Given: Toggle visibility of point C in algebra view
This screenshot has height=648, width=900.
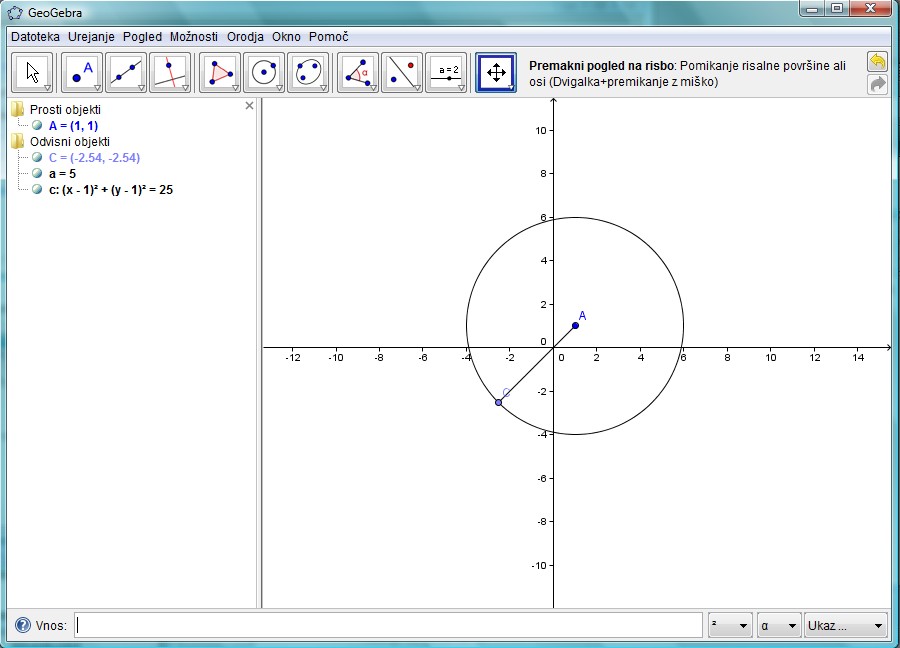Looking at the screenshot, I should [x=37, y=158].
